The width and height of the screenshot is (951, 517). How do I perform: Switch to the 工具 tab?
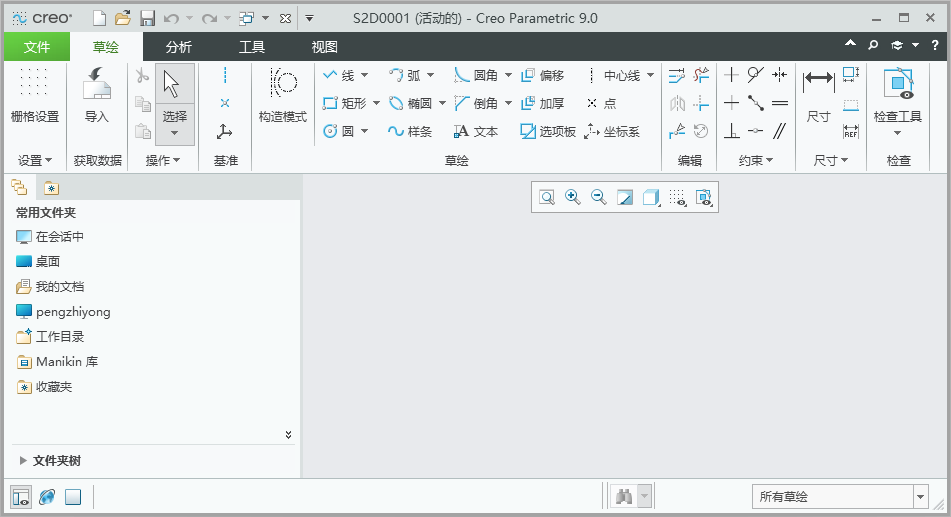coord(252,47)
